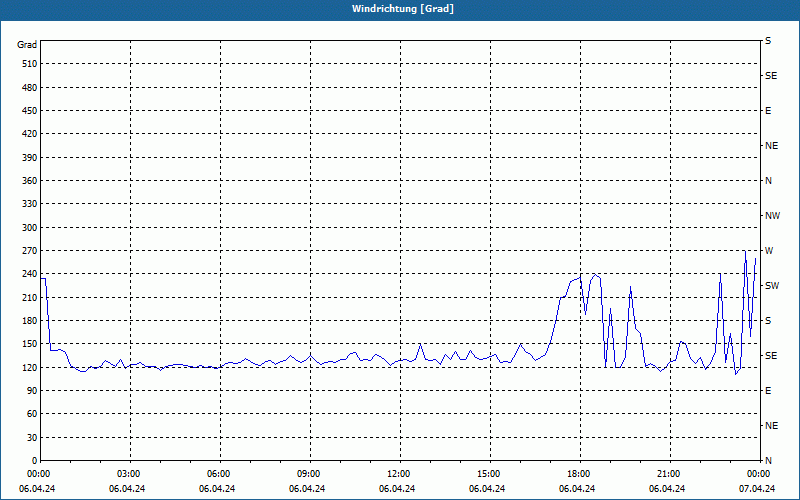Select the "NW" compass direction label
This screenshot has width=800, height=500.
(772, 216)
